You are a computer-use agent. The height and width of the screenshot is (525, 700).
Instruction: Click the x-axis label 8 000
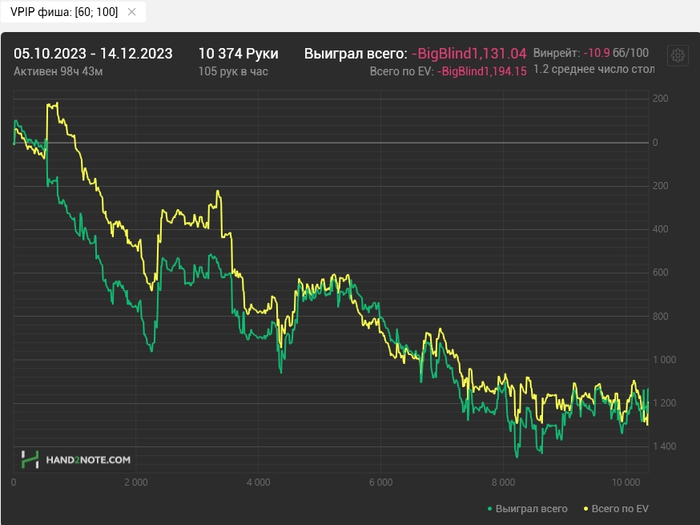click(x=503, y=483)
